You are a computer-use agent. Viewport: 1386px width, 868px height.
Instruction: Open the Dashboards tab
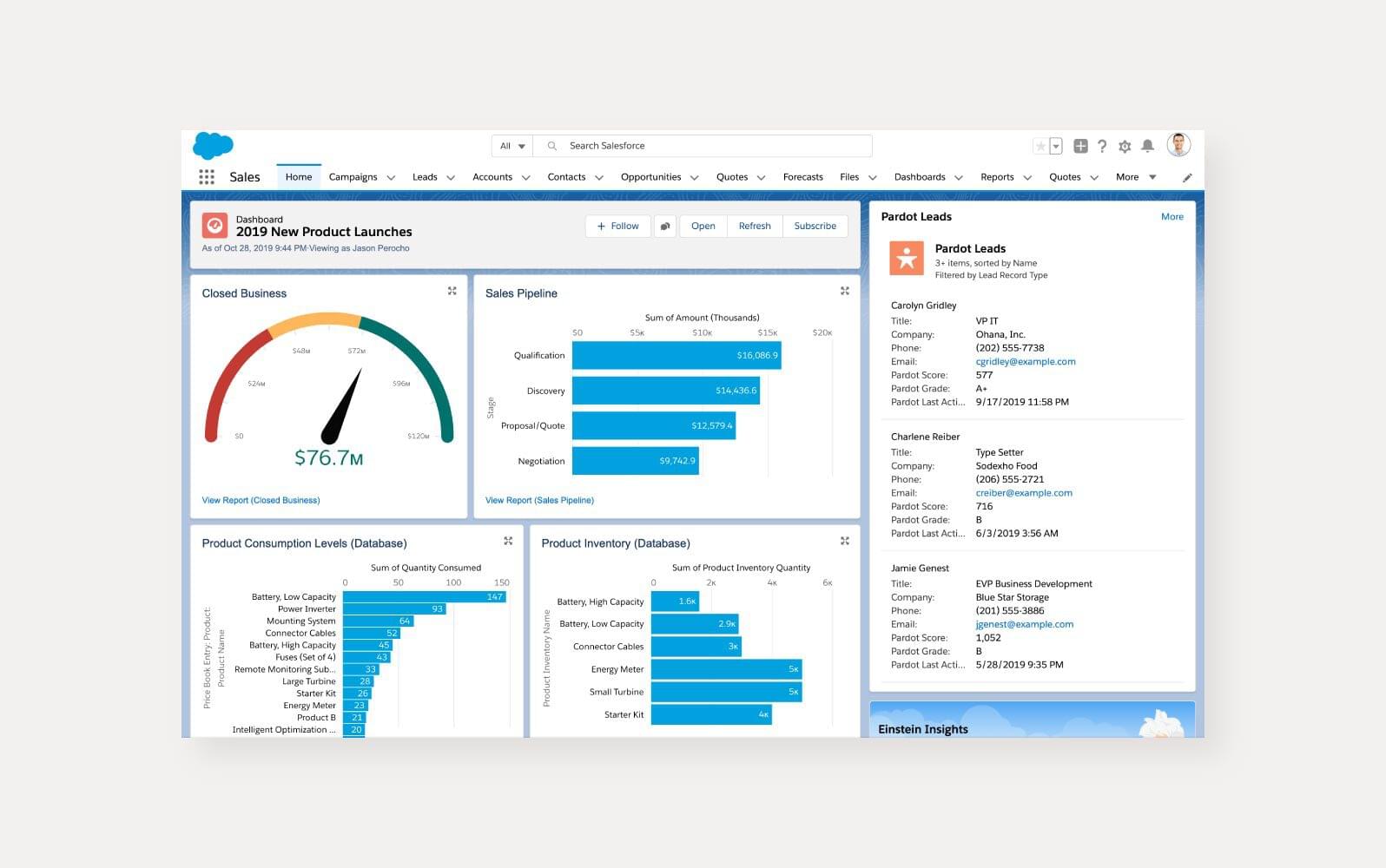920,177
